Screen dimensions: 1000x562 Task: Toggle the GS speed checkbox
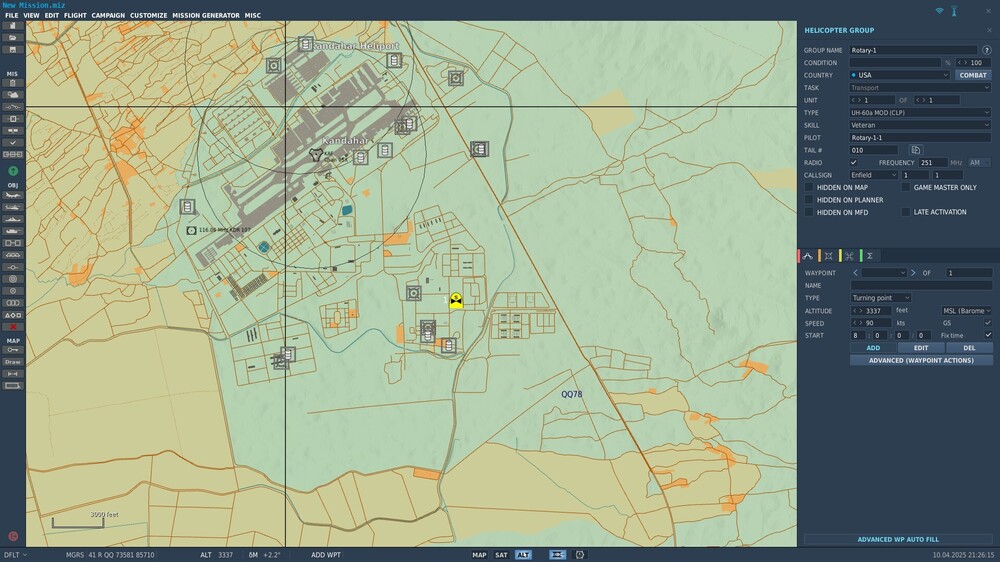click(988, 323)
